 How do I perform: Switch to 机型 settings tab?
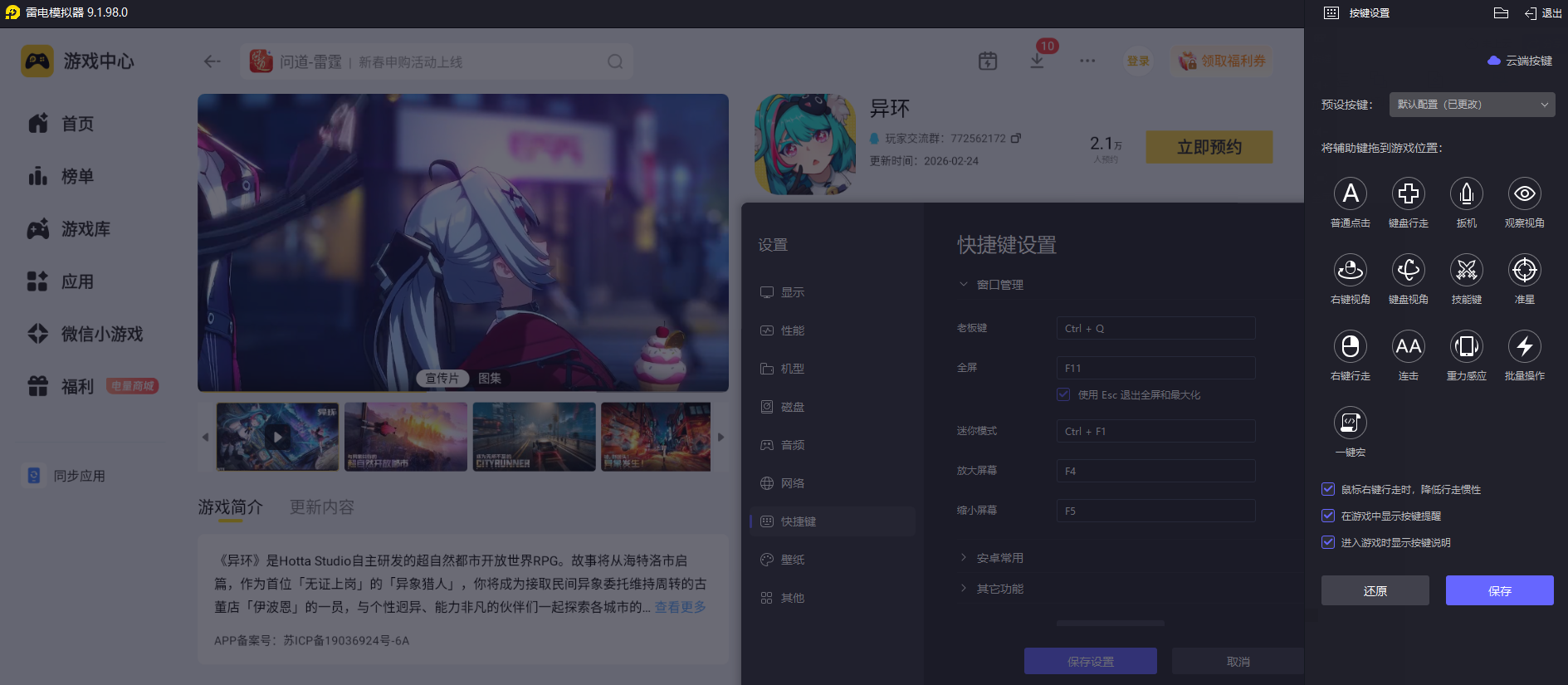(782, 369)
